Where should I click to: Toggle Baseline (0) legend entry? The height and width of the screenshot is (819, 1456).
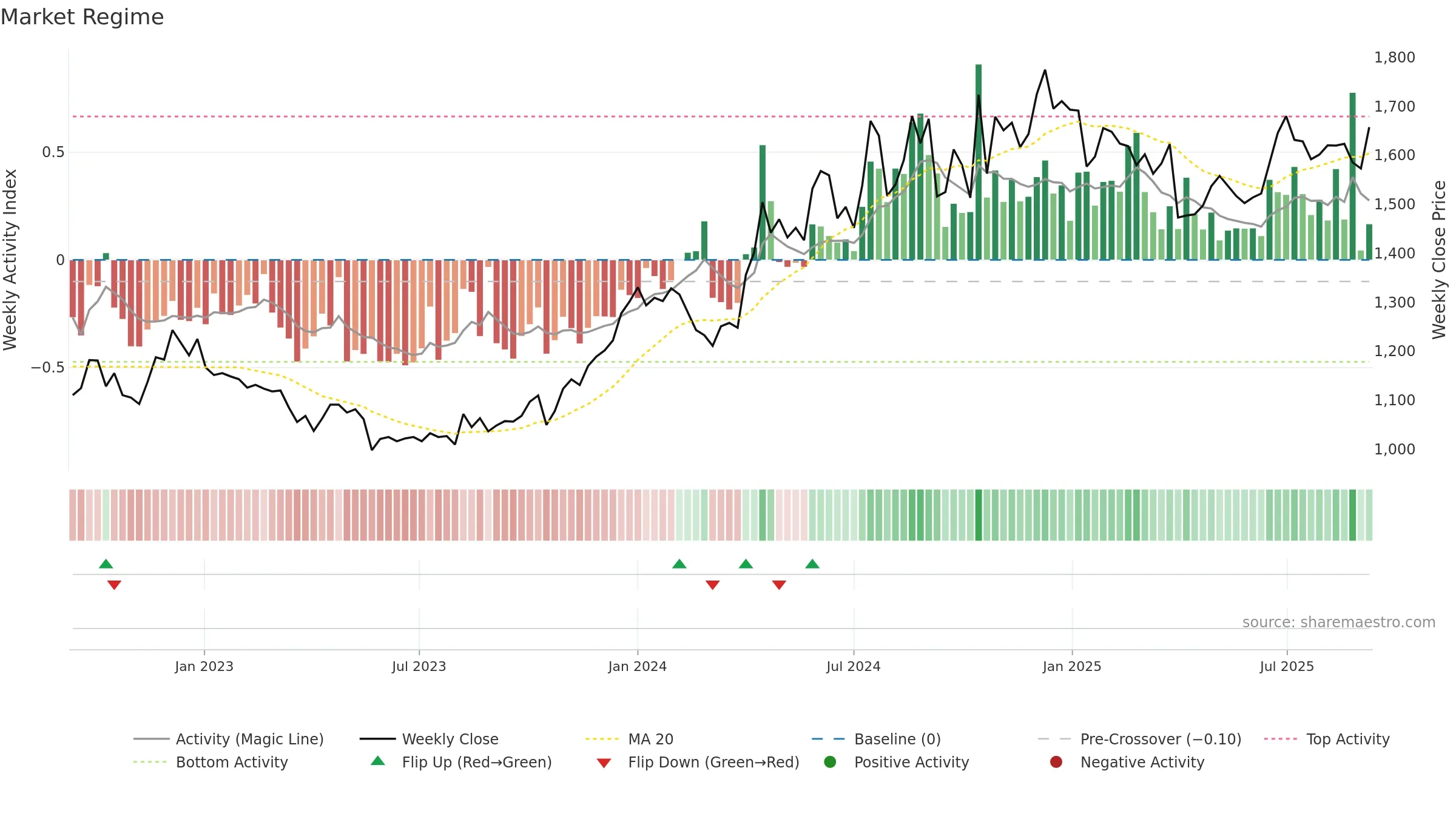tap(877, 739)
